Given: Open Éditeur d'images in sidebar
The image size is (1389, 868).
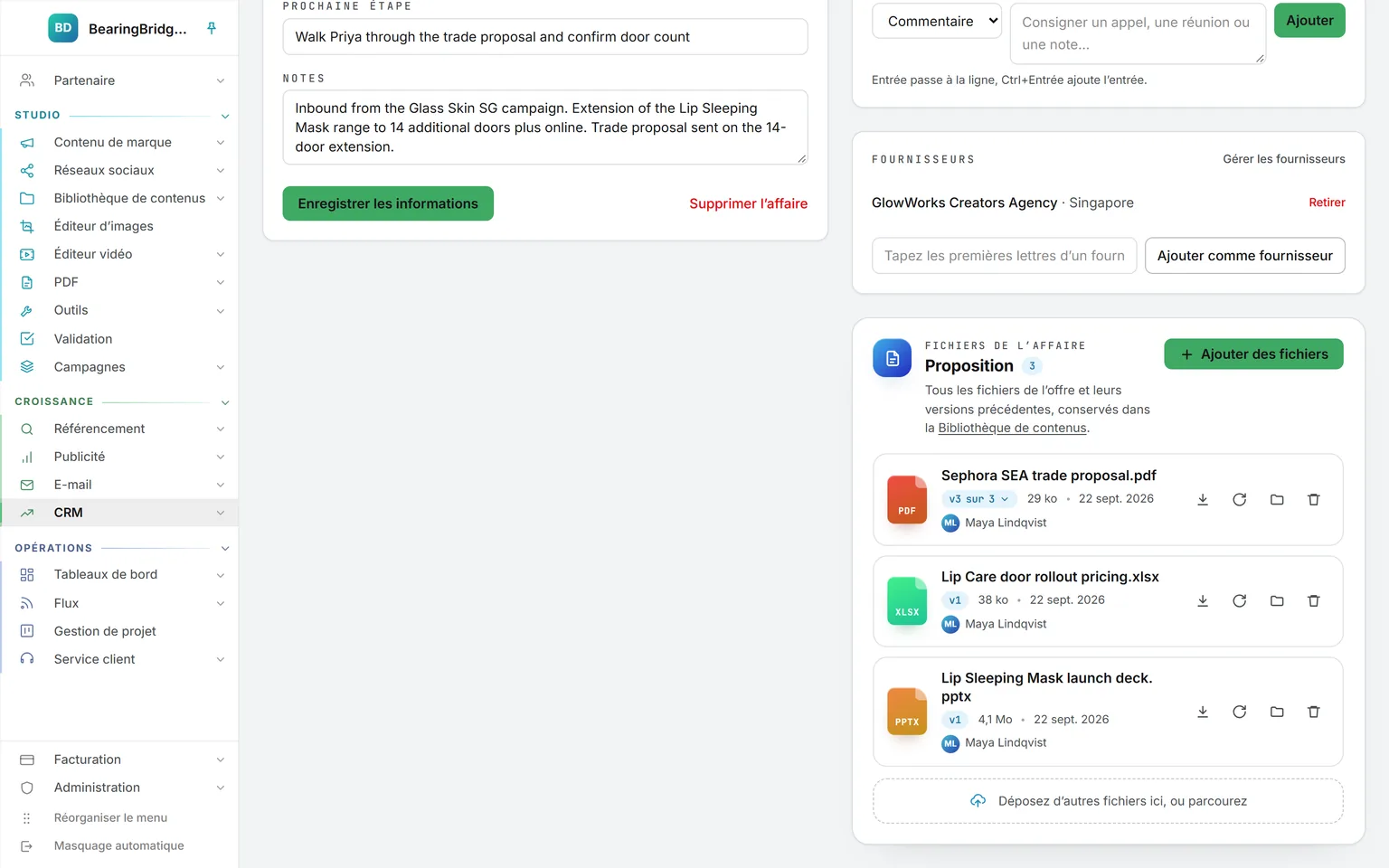Looking at the screenshot, I should point(120,226).
